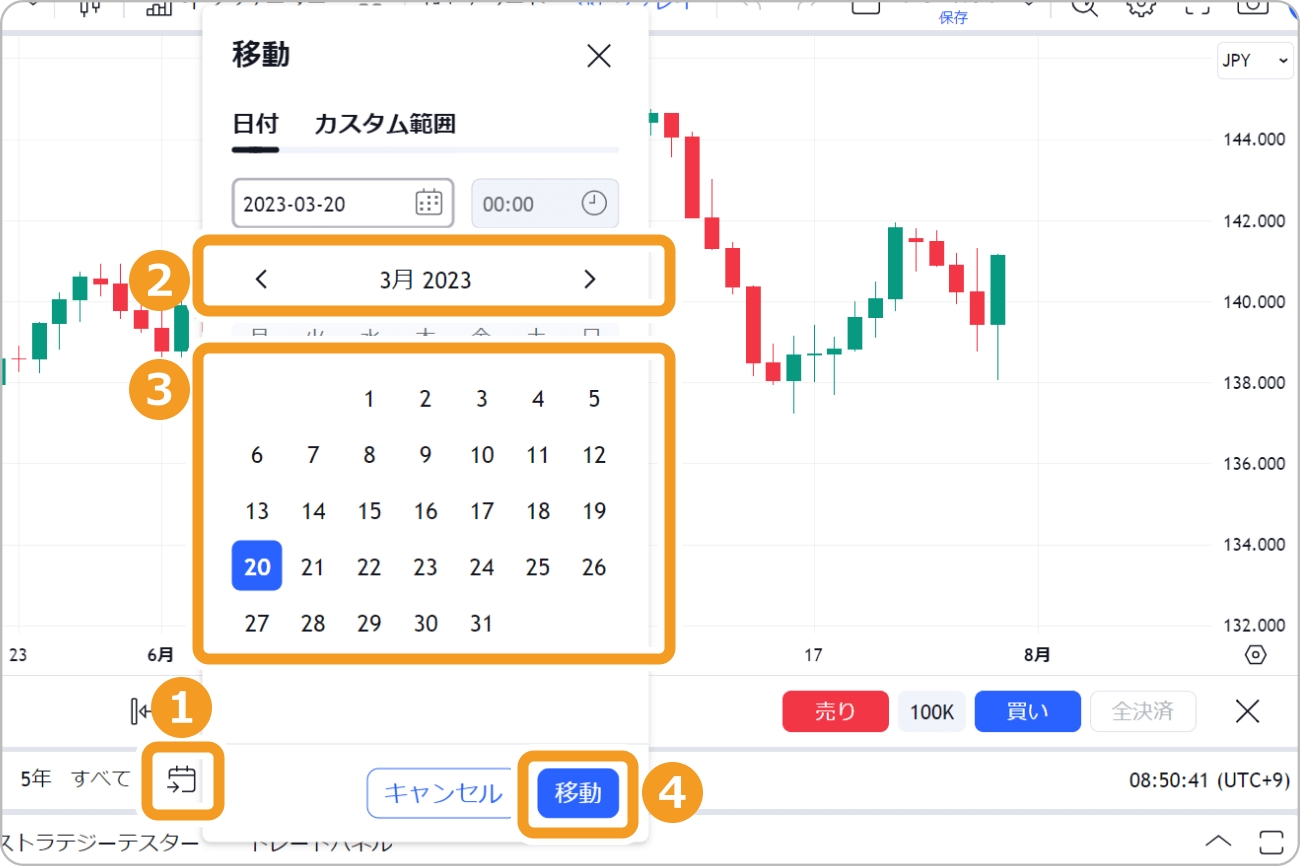The image size is (1300, 866).
Task: Select day 19 in the calendar
Action: [x=594, y=511]
